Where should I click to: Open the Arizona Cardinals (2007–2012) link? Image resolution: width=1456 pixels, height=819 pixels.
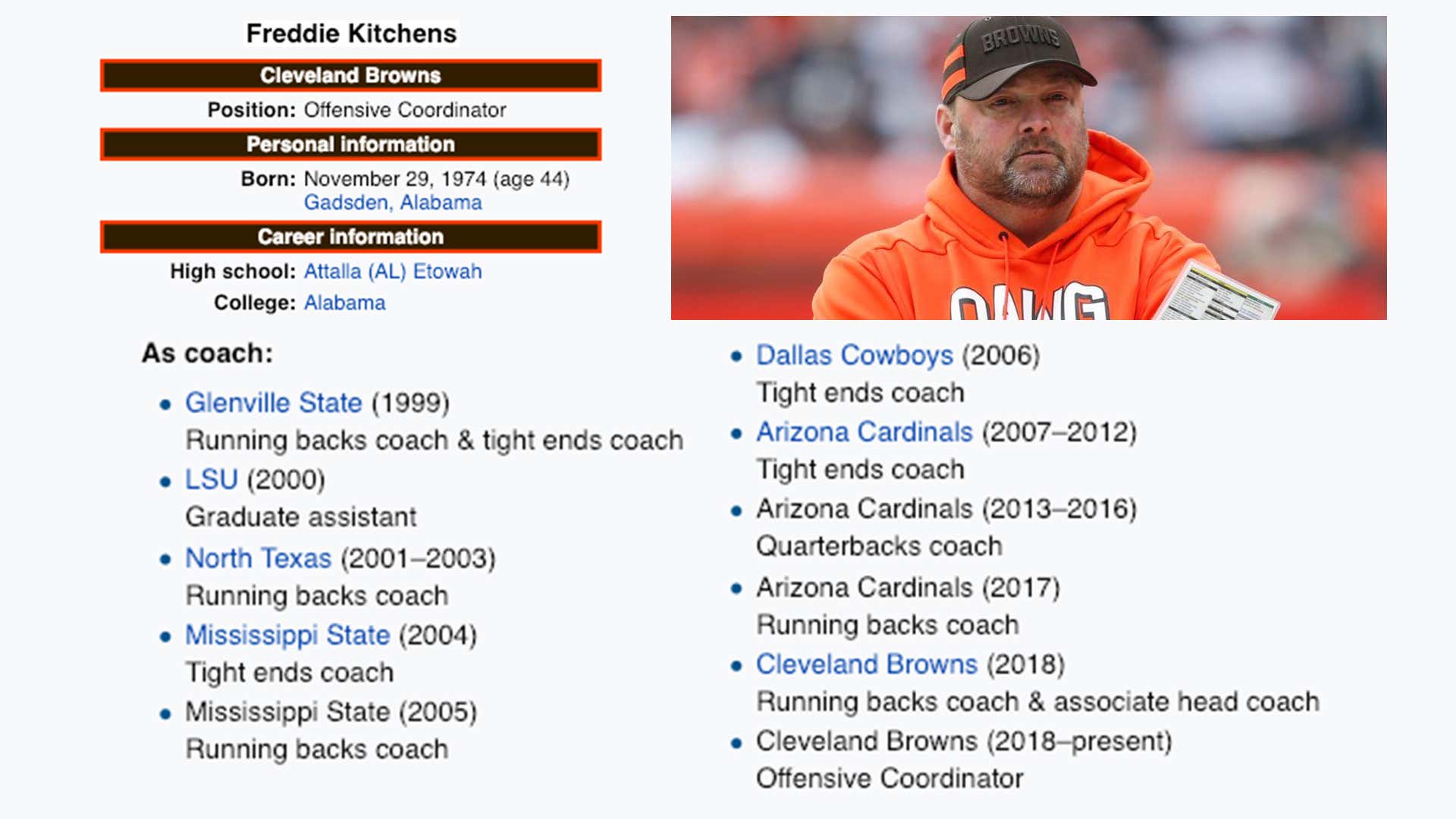(864, 432)
